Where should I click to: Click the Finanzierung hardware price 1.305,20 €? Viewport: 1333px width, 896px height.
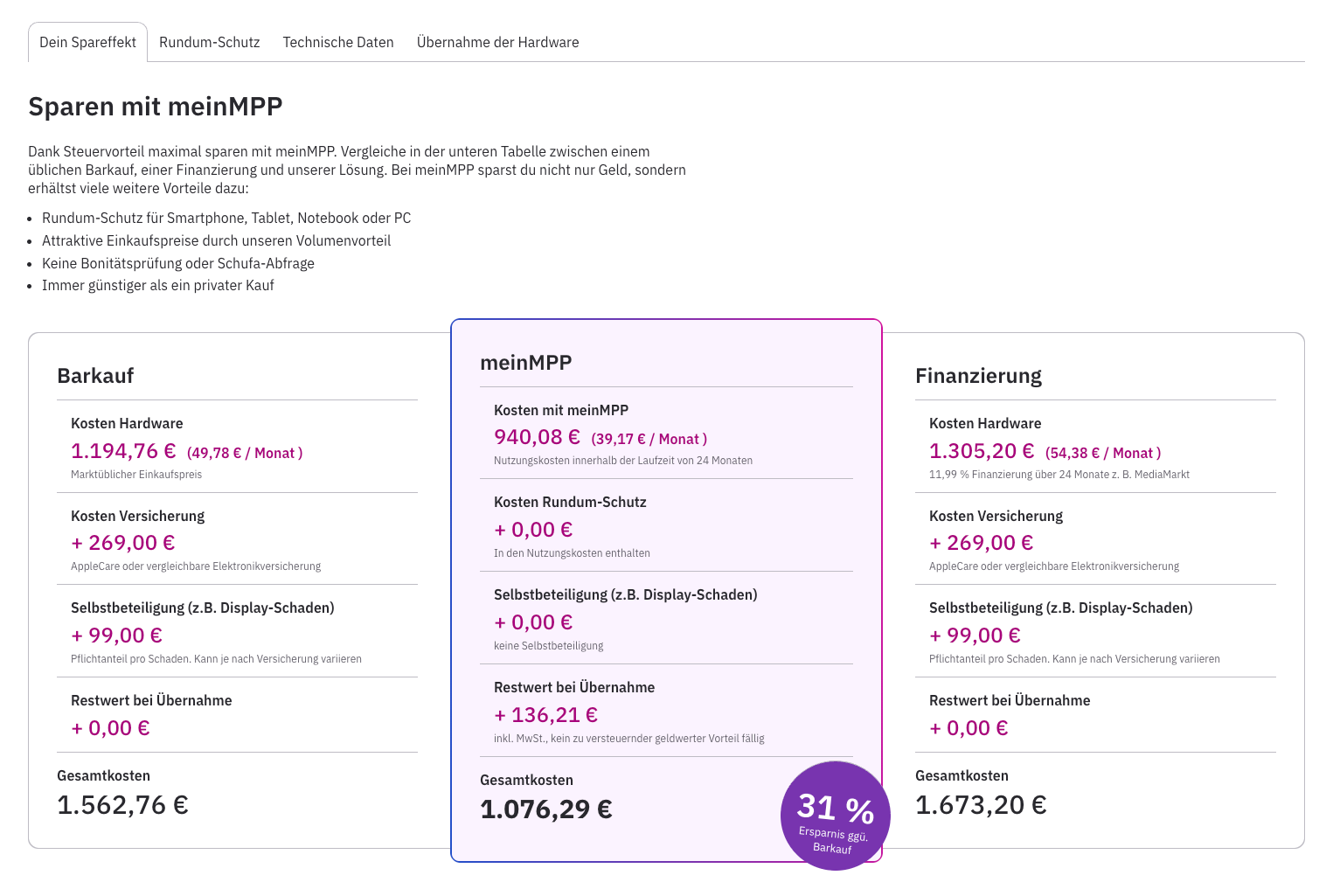[981, 451]
